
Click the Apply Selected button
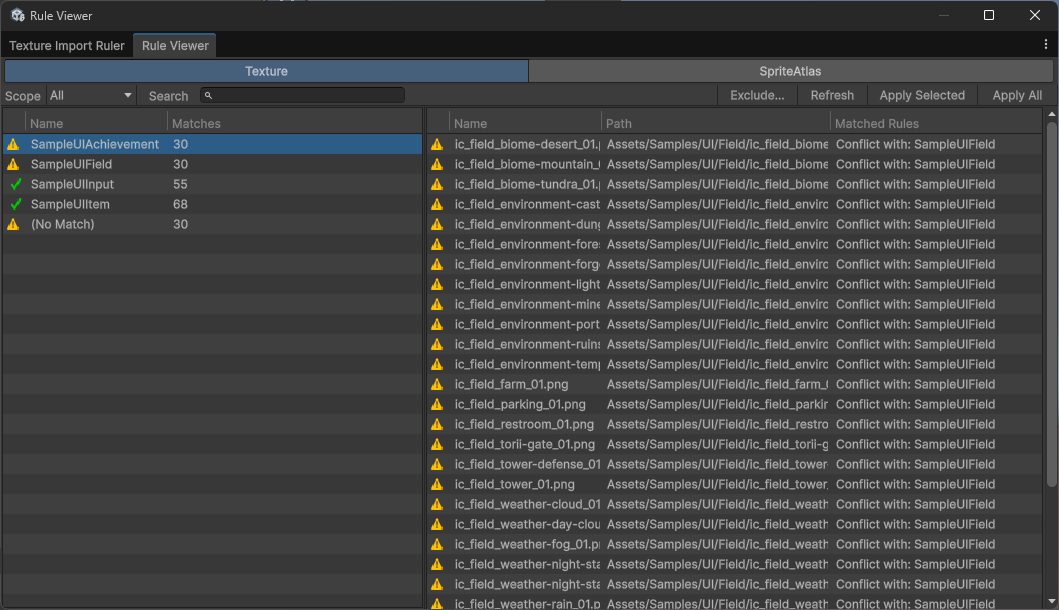click(x=922, y=95)
